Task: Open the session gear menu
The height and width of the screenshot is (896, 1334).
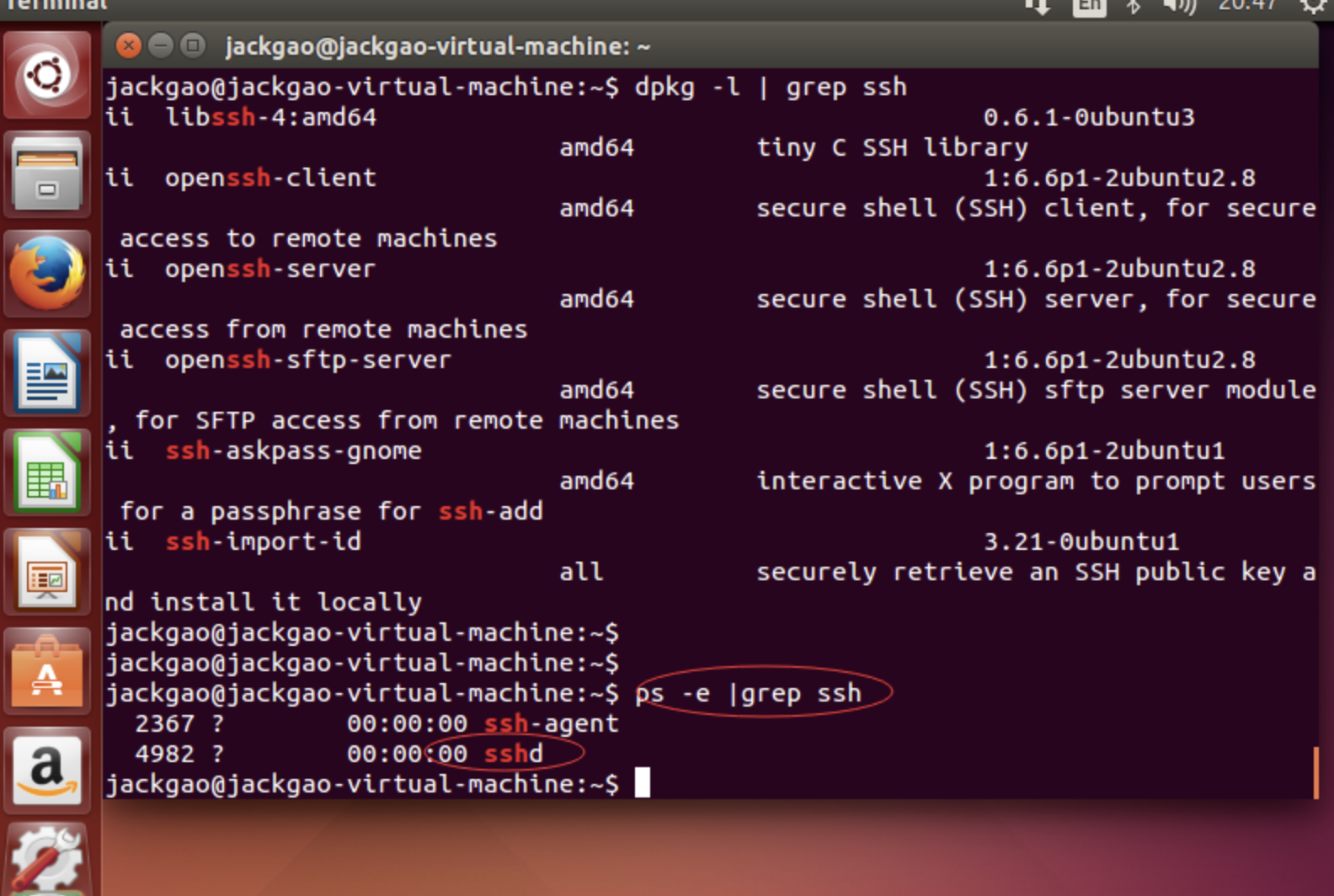Action: (1314, 8)
